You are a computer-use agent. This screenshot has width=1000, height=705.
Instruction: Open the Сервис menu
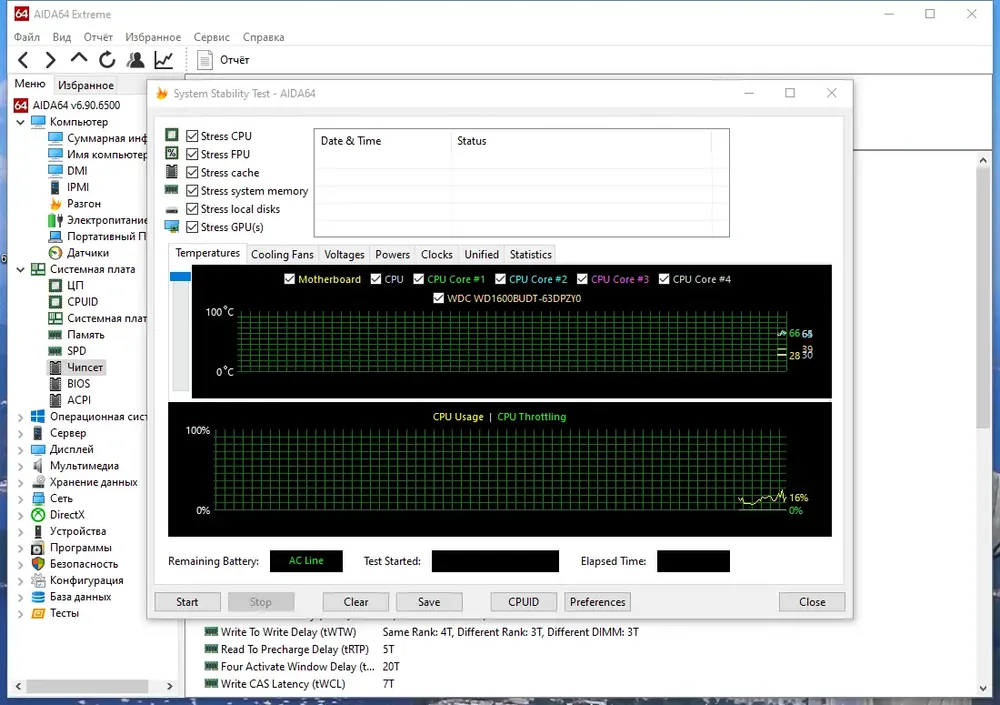pos(211,37)
